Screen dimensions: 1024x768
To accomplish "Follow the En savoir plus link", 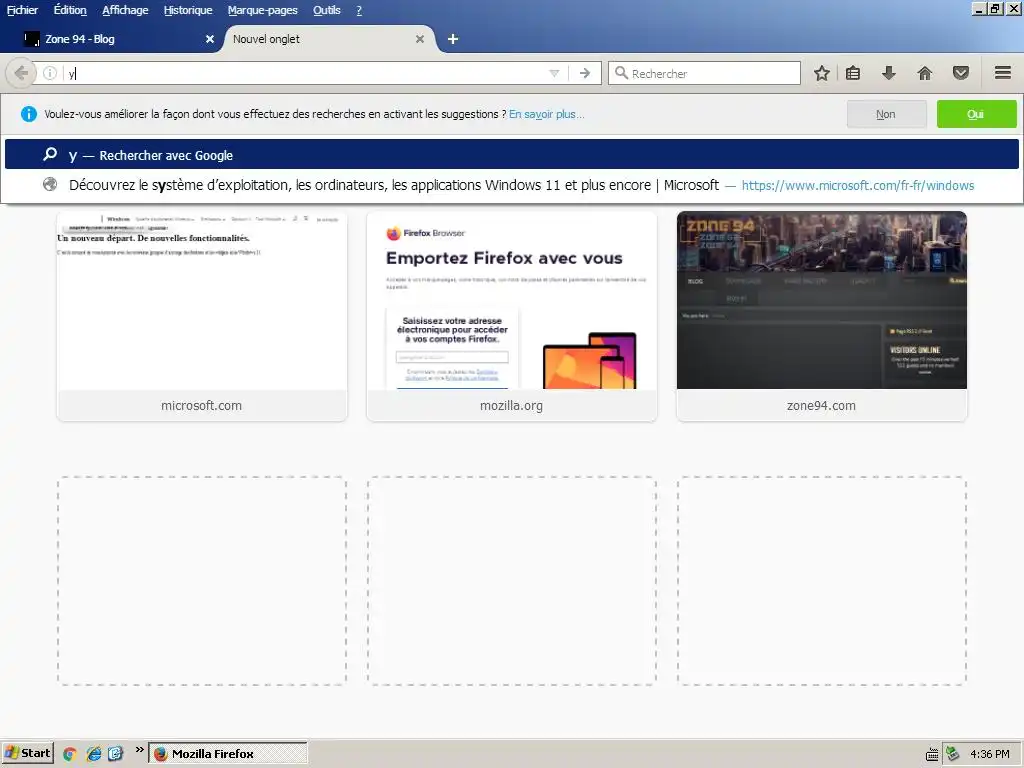I will (547, 114).
